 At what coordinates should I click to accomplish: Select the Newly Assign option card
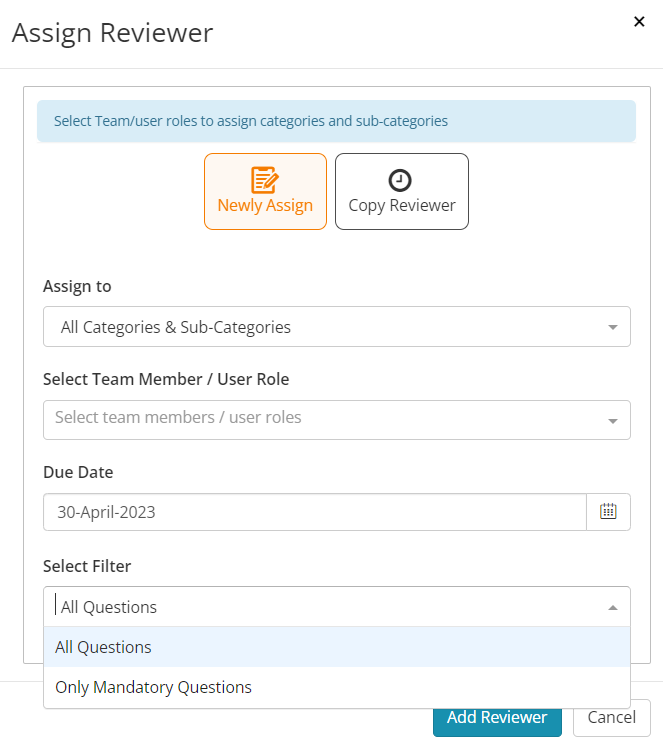coord(265,191)
